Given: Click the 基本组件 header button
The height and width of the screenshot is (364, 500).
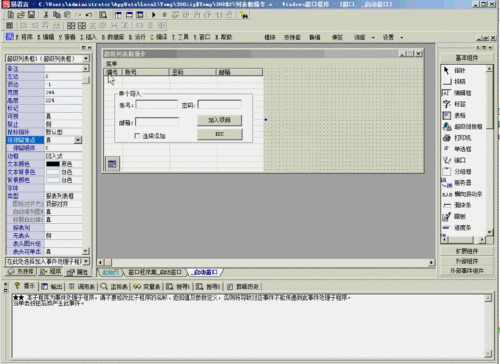Looking at the screenshot, I should (x=467, y=58).
